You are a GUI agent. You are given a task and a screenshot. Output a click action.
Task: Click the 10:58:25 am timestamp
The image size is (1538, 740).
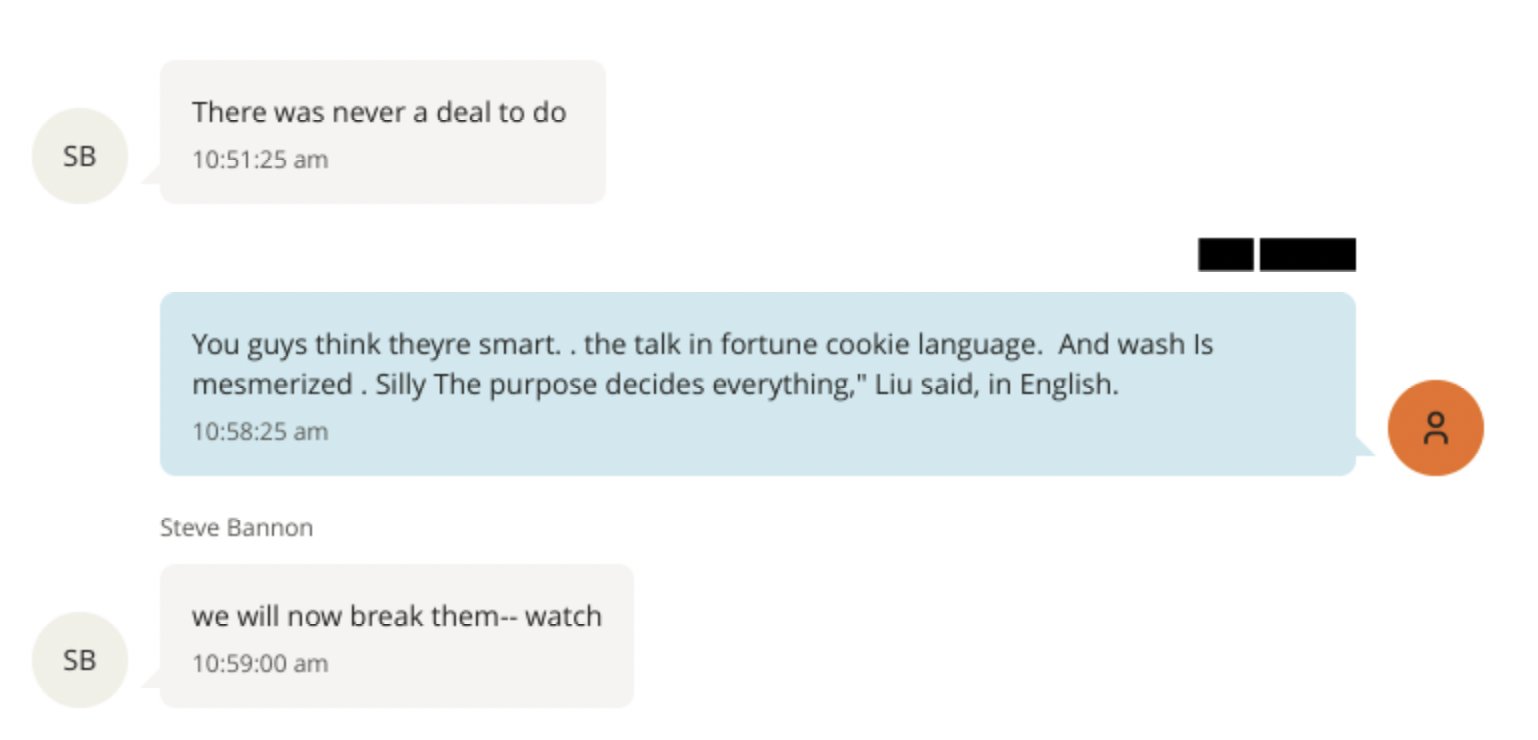[x=260, y=432]
